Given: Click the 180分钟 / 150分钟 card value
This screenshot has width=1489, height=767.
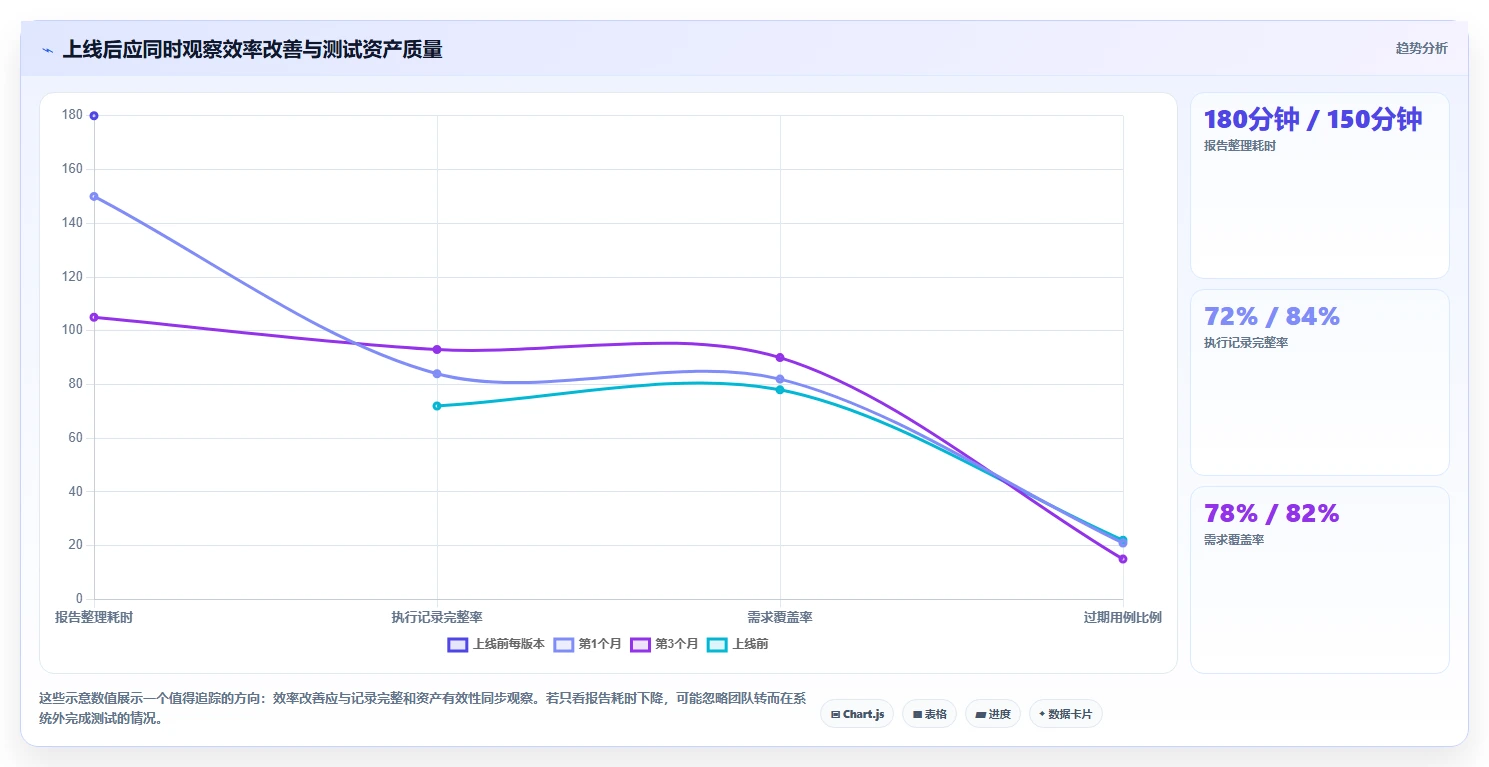Looking at the screenshot, I should click(1313, 119).
